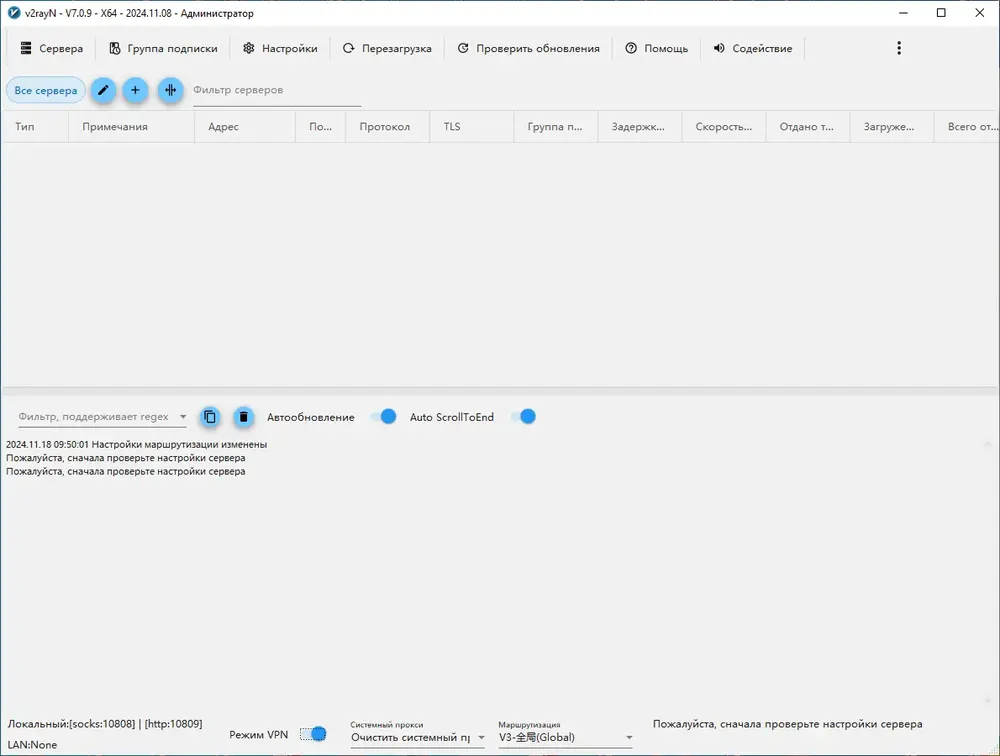Focus the Фильтр серверов input field

coord(277,91)
